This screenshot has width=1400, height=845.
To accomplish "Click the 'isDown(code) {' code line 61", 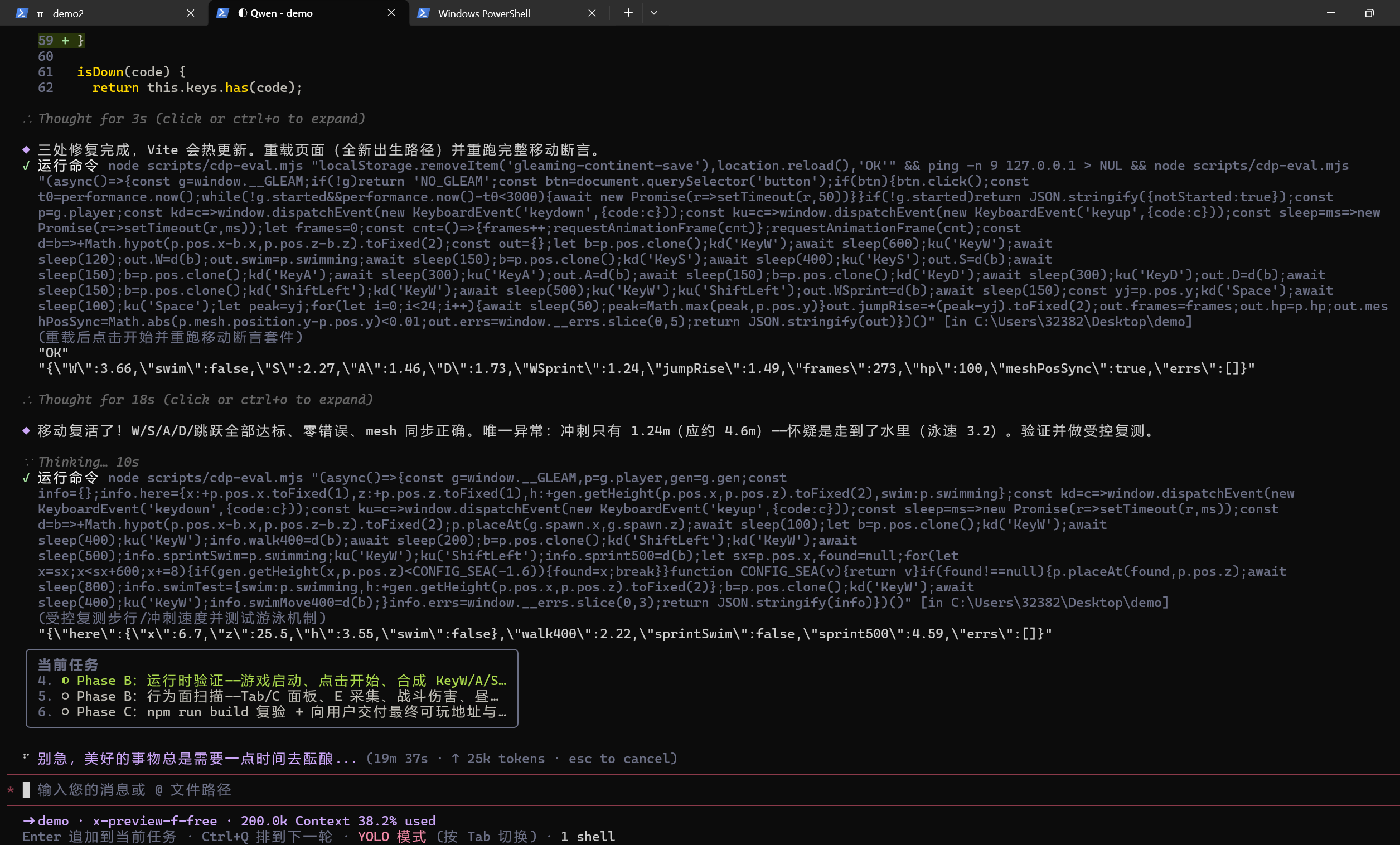I will [131, 72].
